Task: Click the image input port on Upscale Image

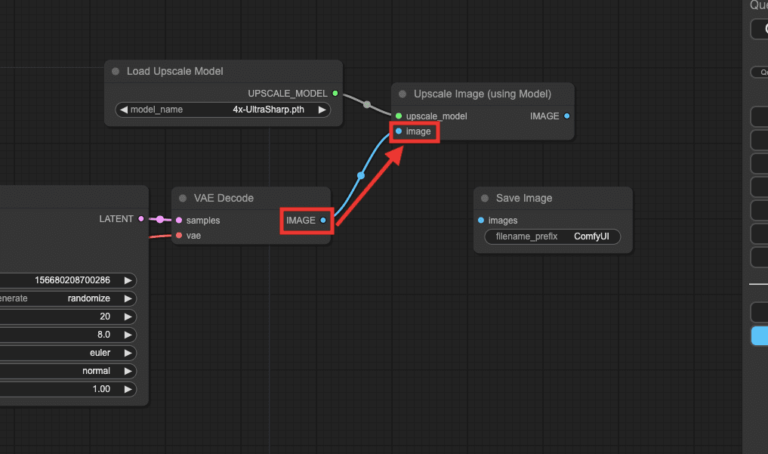Action: tap(398, 131)
